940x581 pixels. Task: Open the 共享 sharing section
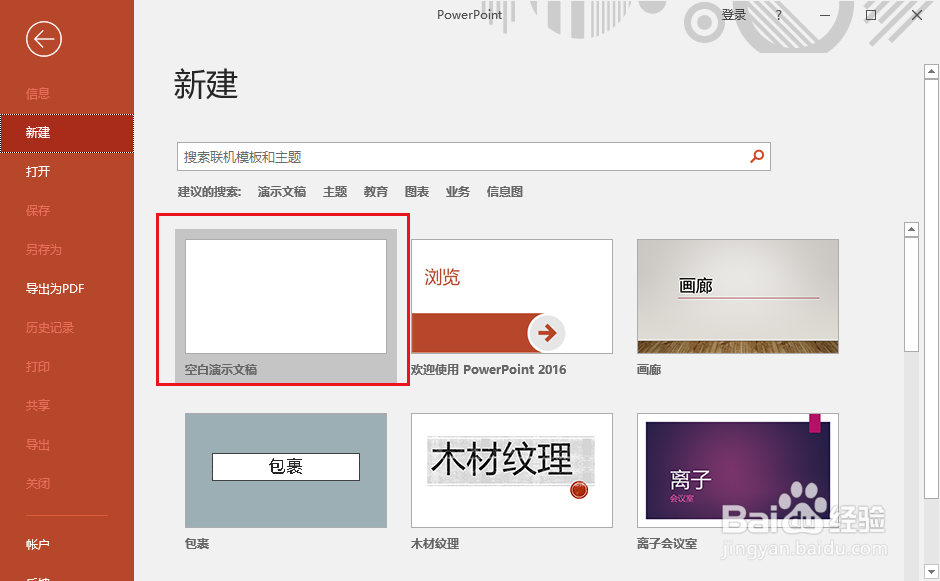coord(36,406)
